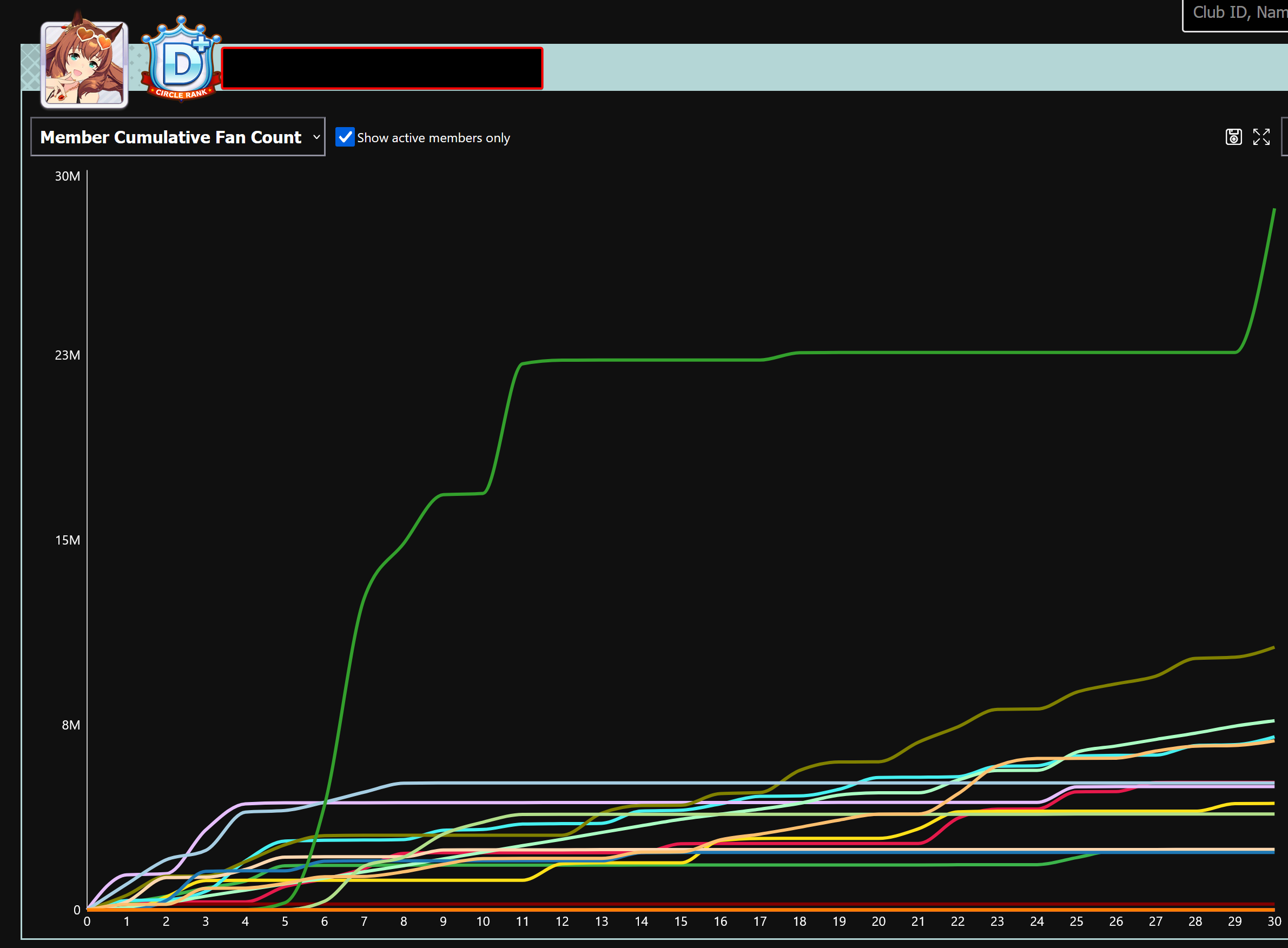Click the partially visible box beside fullscreen icon
Image resolution: width=1288 pixels, height=948 pixels.
pos(1285,137)
